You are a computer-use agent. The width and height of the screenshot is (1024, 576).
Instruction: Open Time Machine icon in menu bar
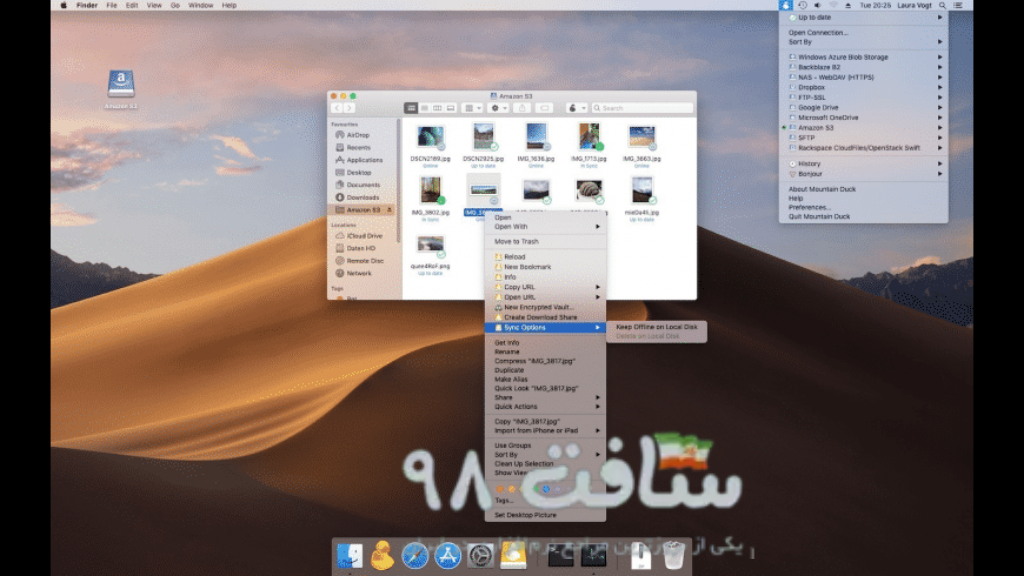coord(803,5)
